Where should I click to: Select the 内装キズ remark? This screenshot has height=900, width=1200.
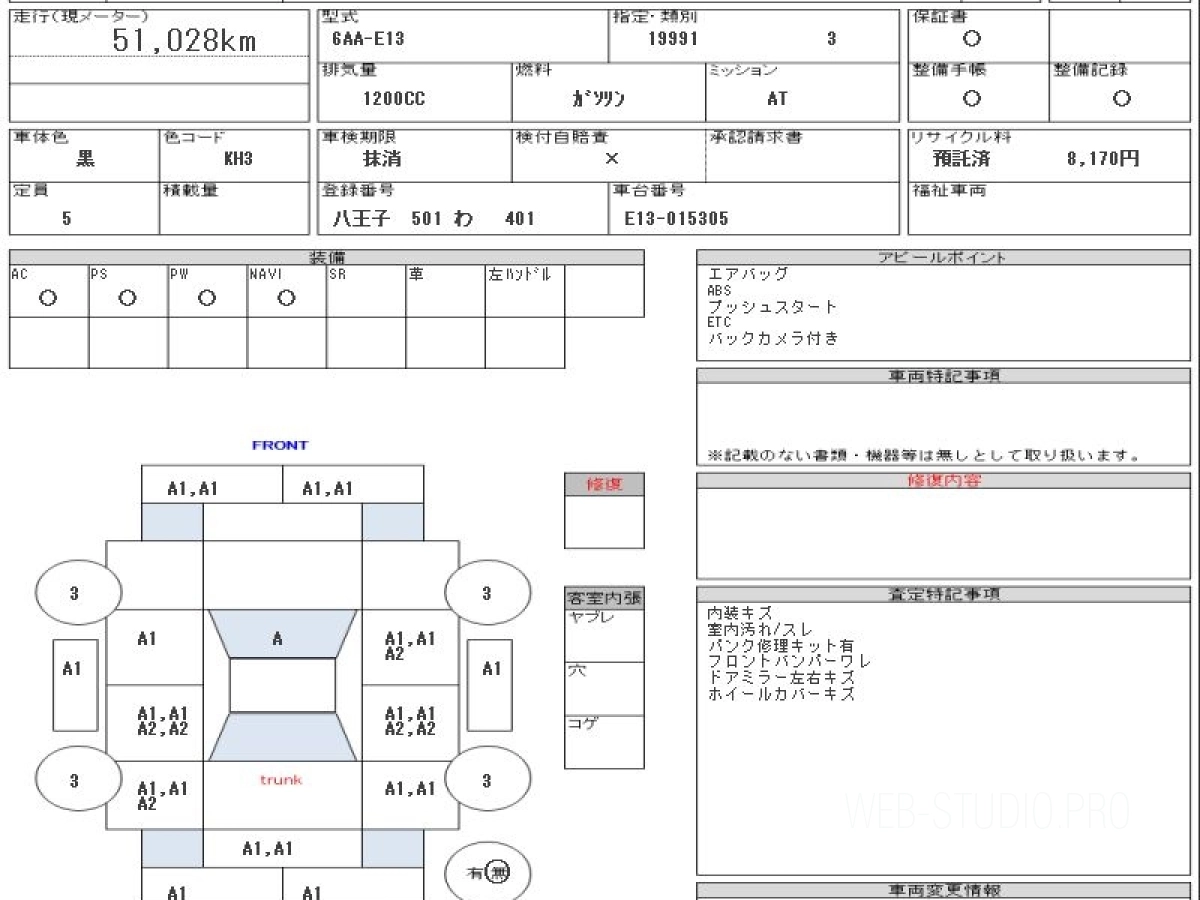pos(739,612)
